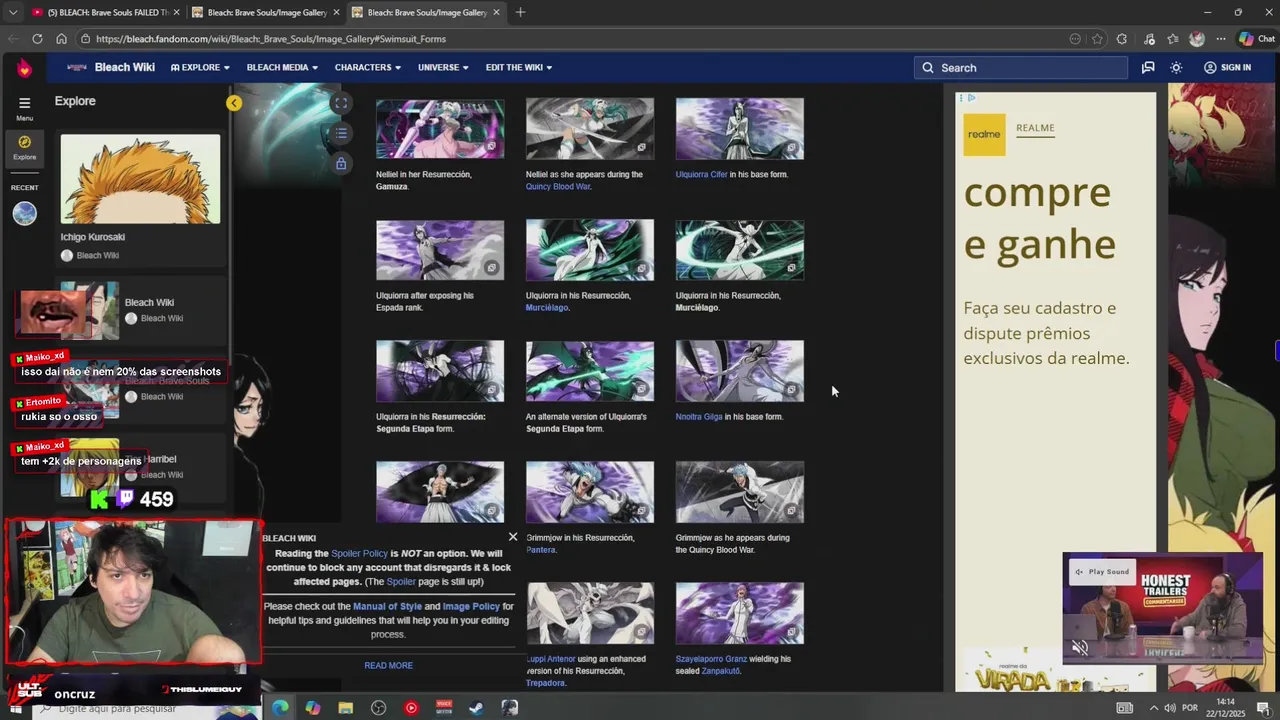Expand page to fullscreen via expand icon

click(x=341, y=103)
